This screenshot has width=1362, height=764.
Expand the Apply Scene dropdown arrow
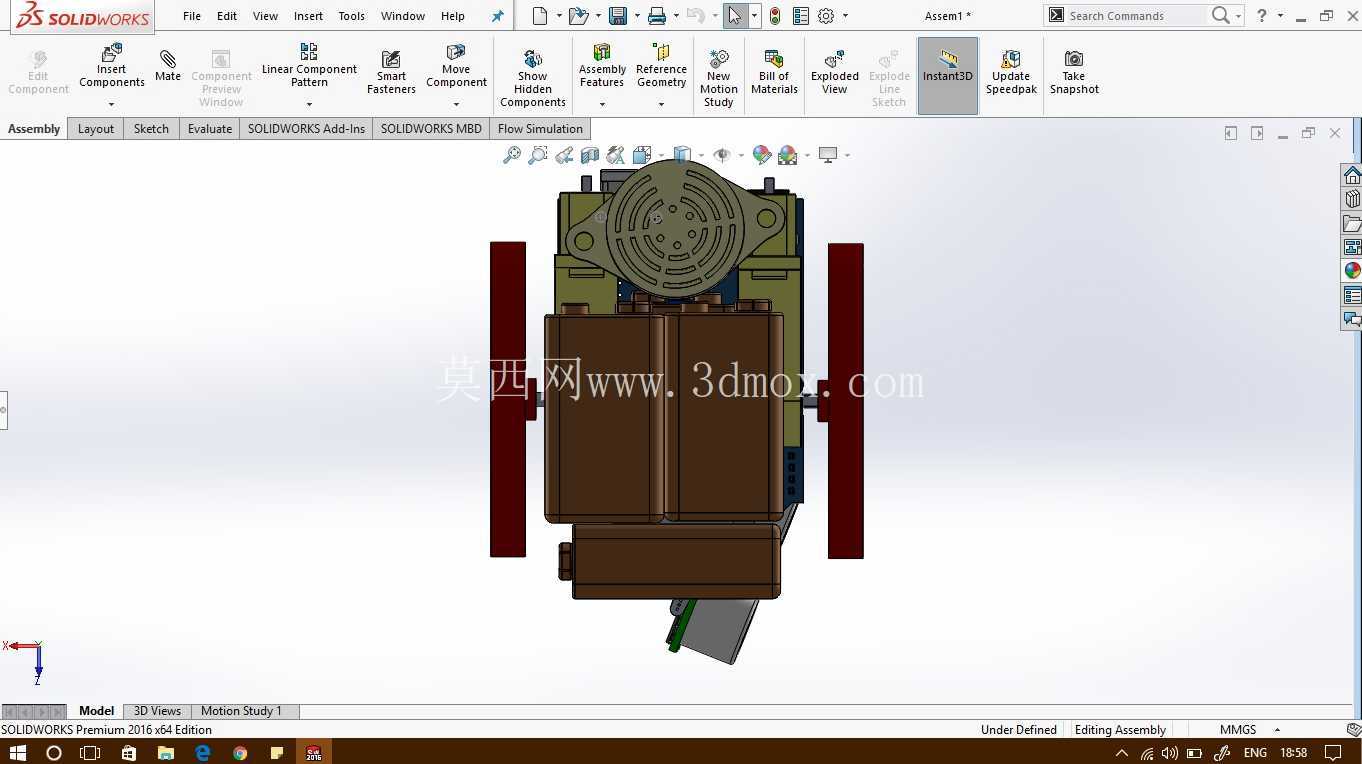point(807,155)
